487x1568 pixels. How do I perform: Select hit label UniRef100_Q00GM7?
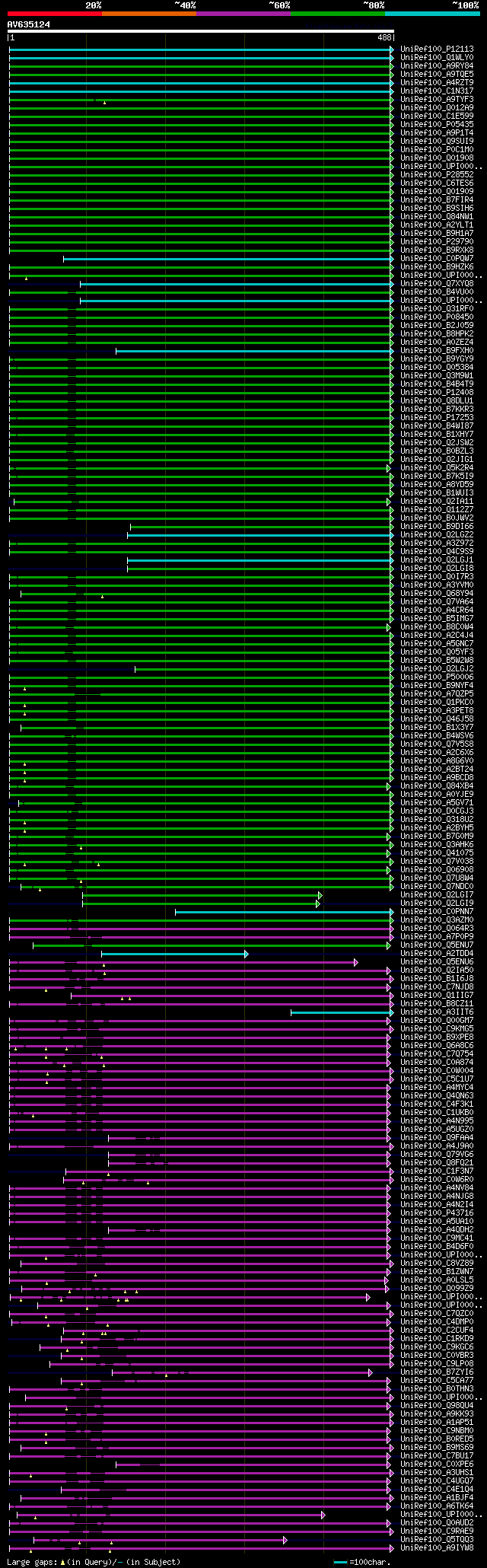[437, 1020]
